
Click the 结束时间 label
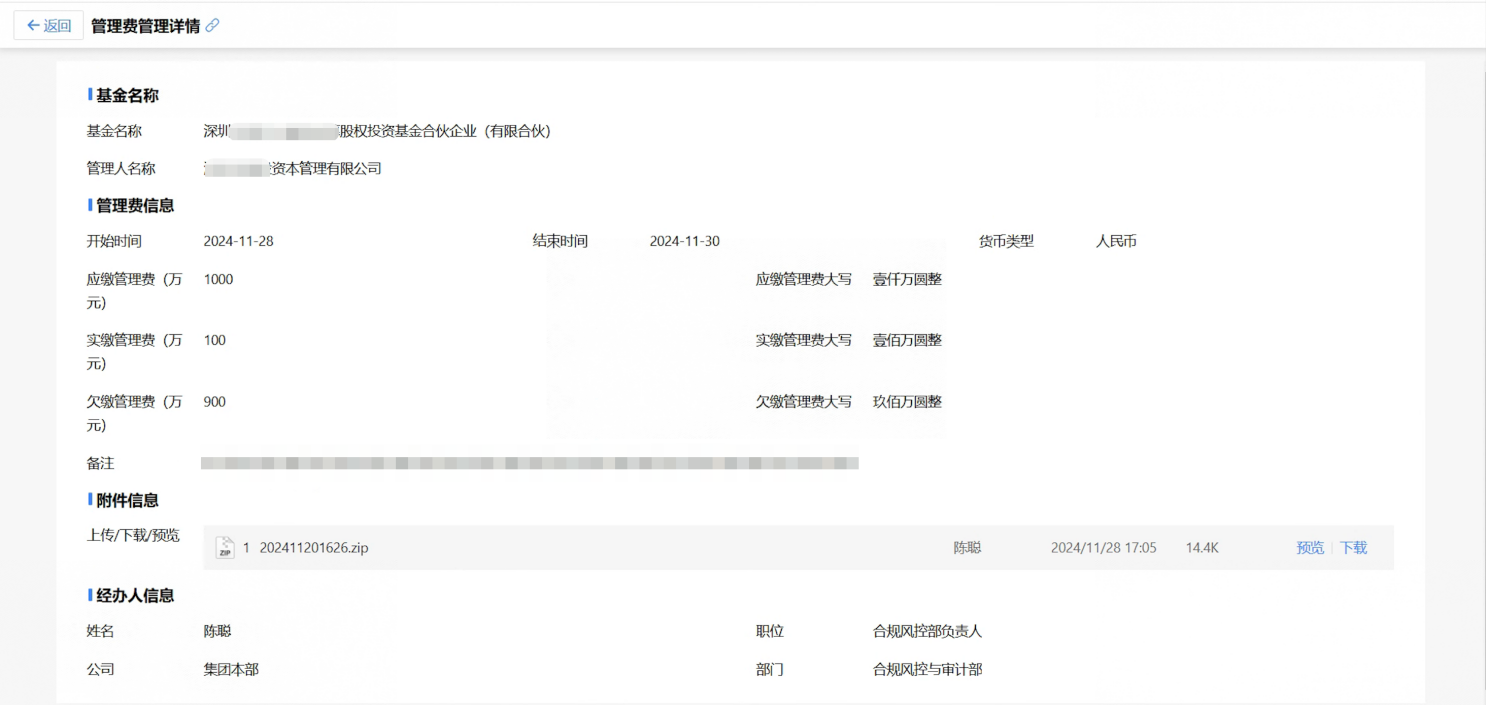[560, 241]
